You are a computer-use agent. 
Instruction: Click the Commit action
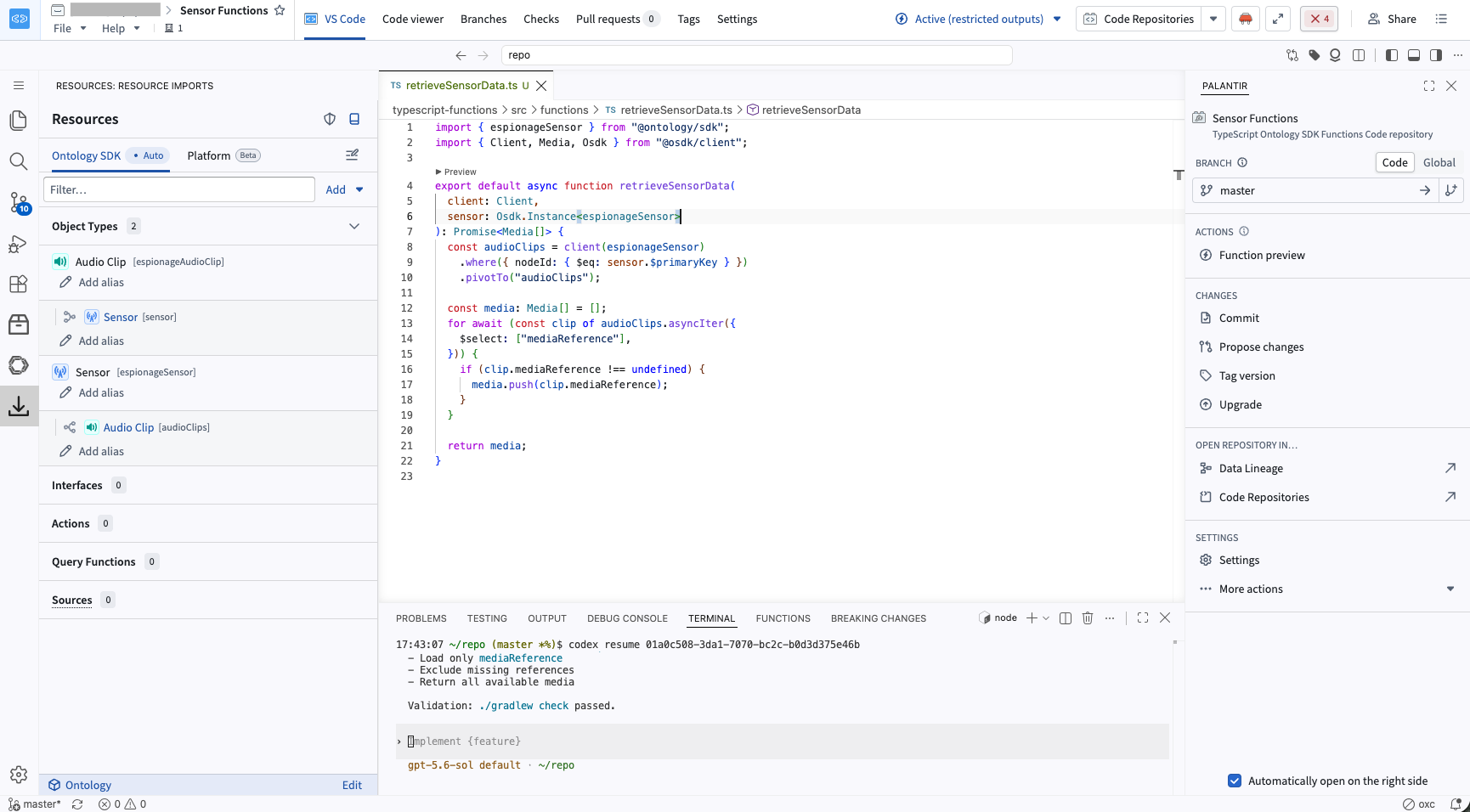click(1239, 318)
